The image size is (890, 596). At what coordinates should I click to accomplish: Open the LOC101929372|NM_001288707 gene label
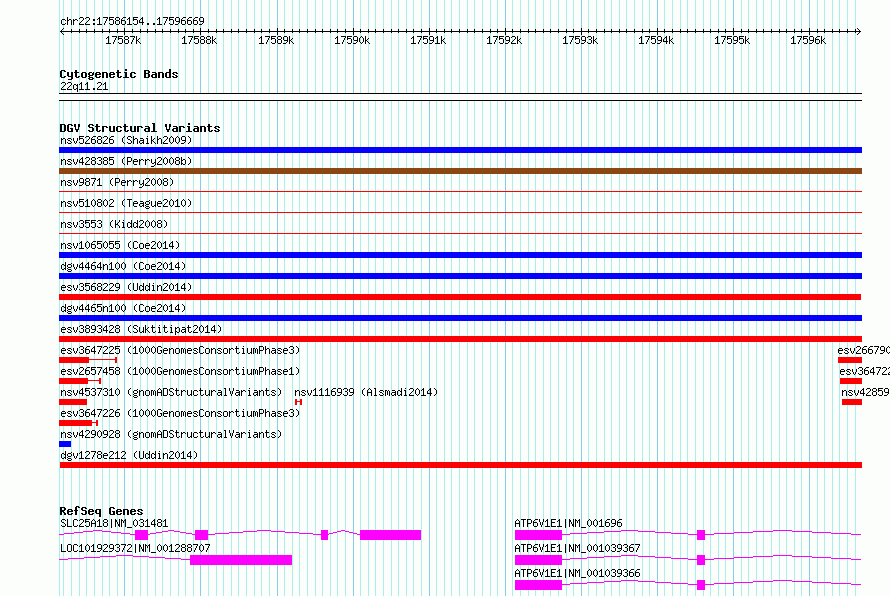pos(135,548)
